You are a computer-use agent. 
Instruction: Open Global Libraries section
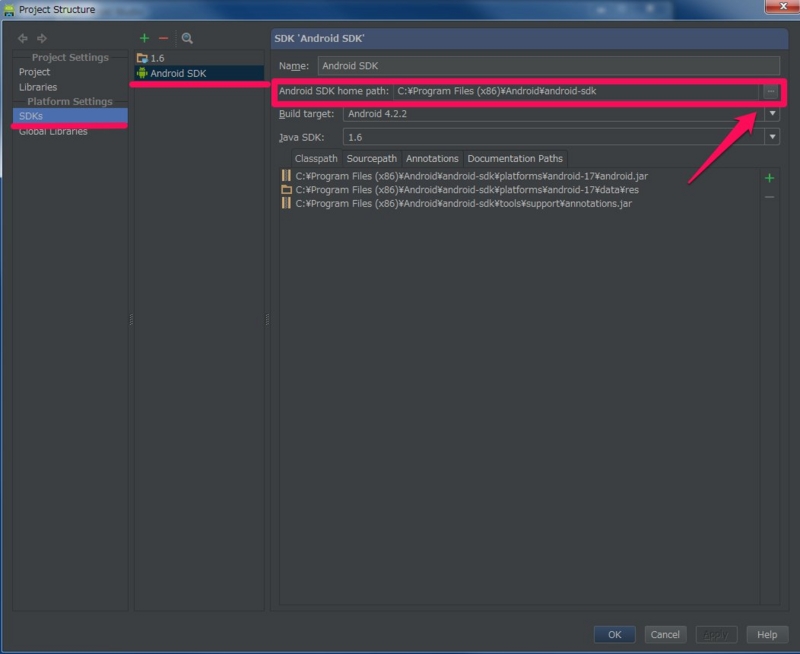[53, 131]
